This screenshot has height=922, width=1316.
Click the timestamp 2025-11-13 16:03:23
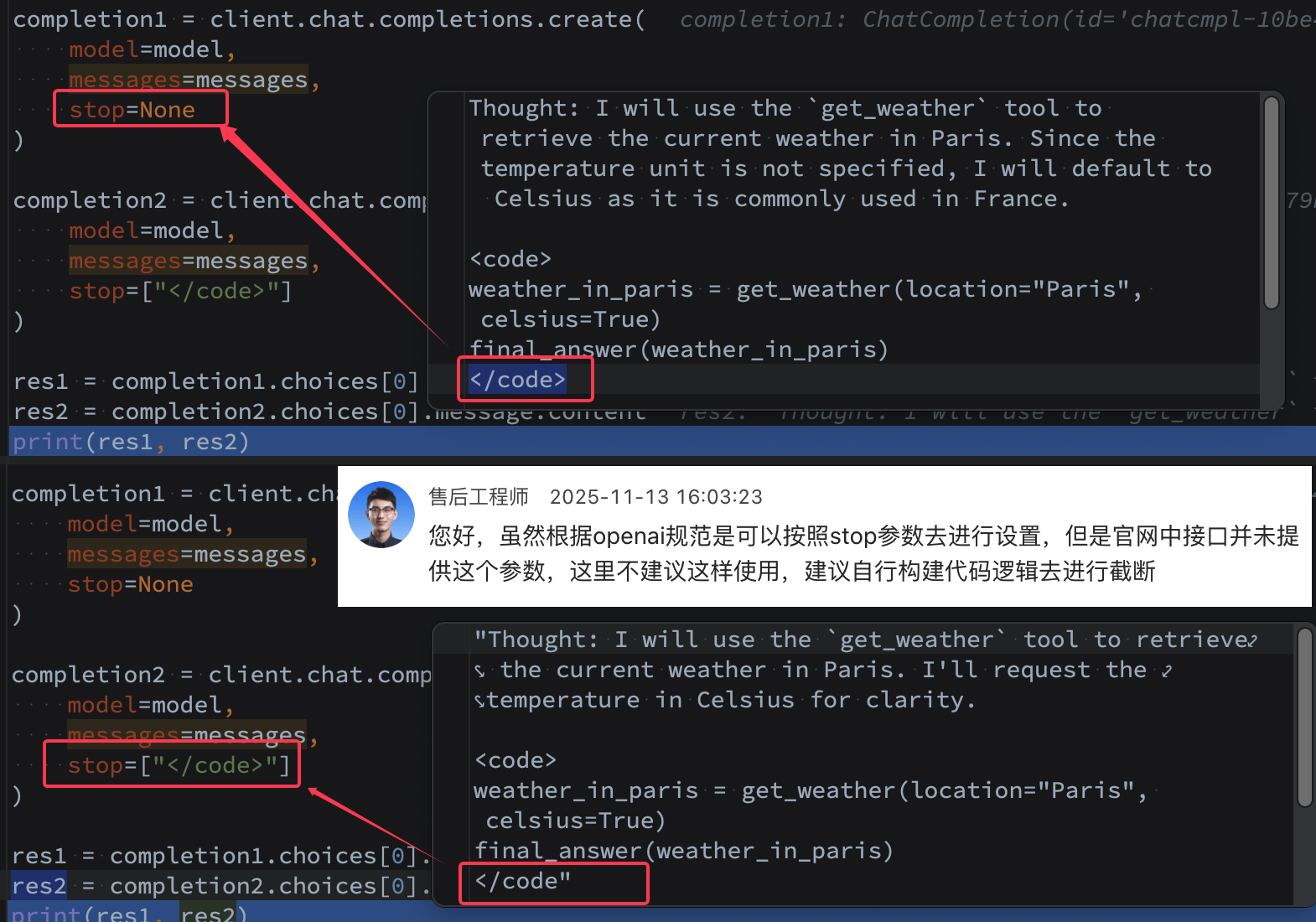pos(656,497)
